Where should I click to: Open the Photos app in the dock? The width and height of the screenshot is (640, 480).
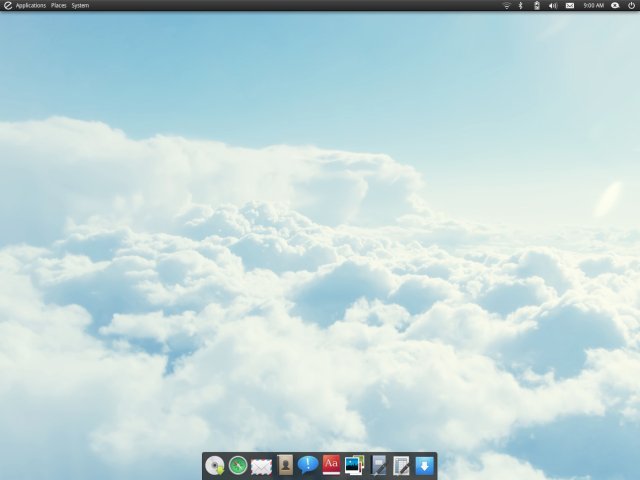point(354,465)
